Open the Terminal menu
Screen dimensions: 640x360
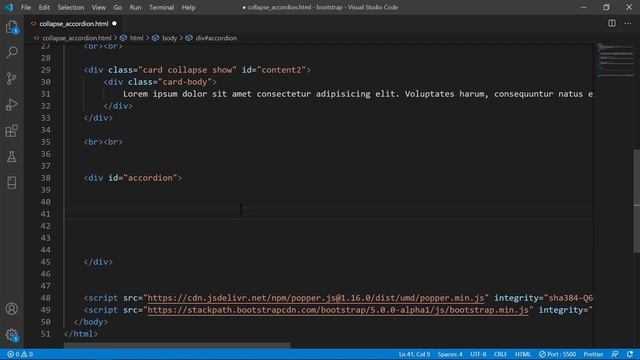(x=161, y=7)
